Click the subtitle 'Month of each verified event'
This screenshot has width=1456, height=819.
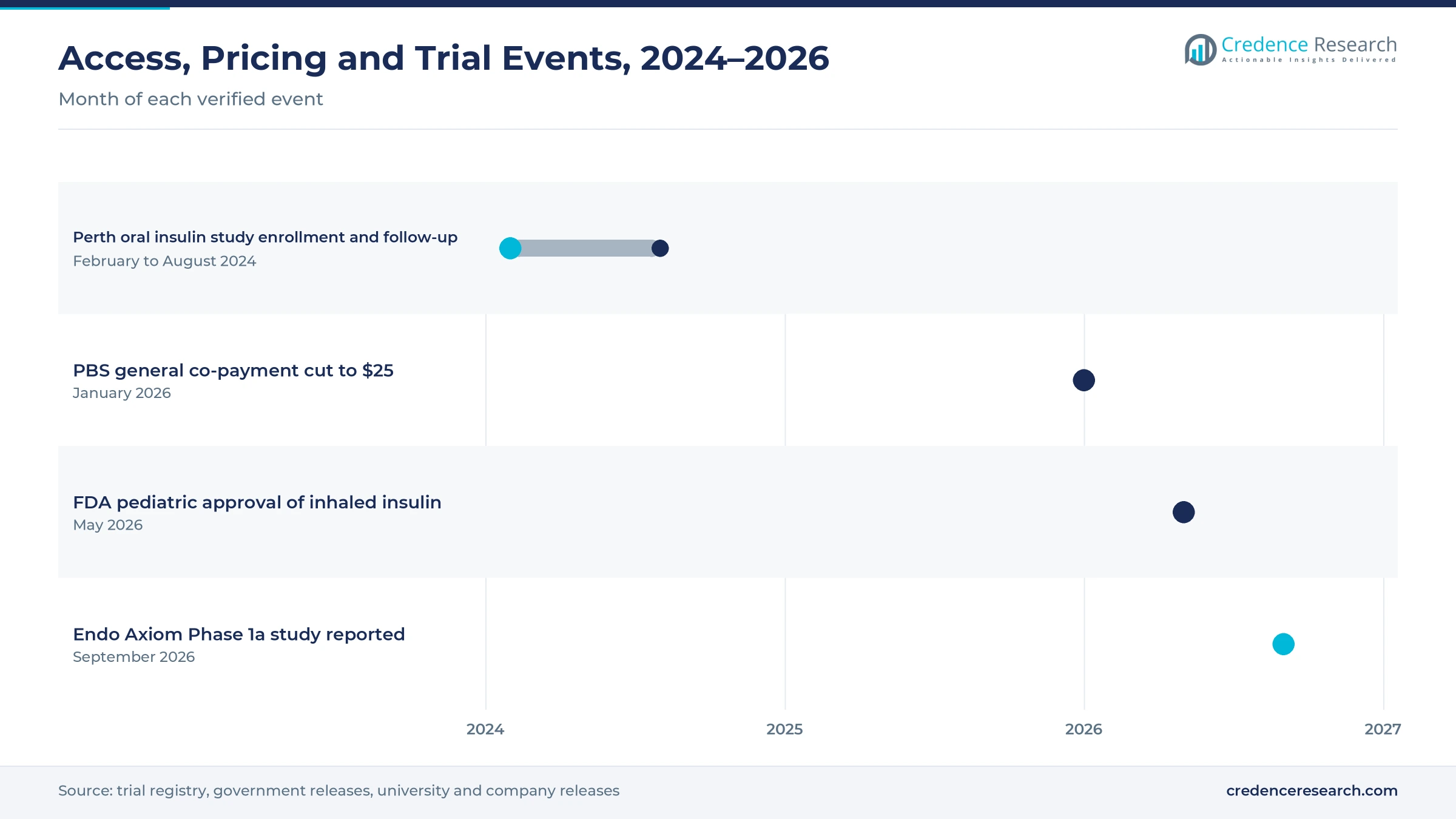pyautogui.click(x=190, y=99)
